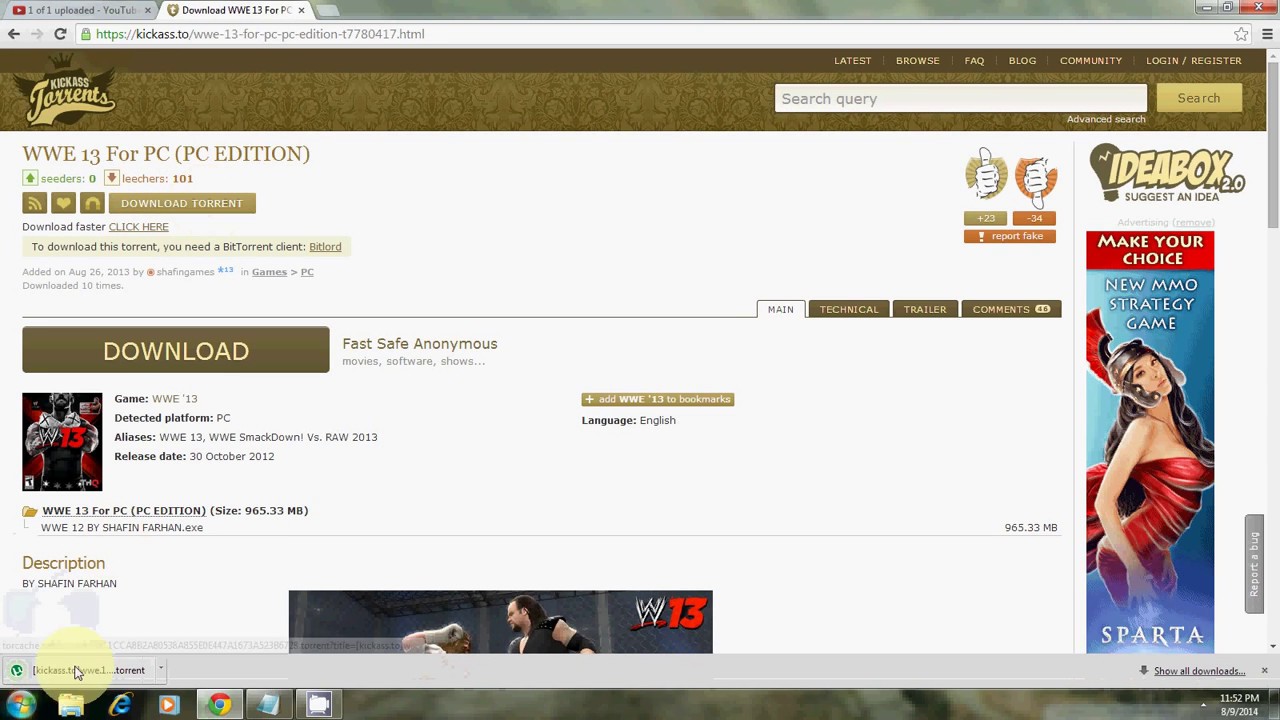Open the Bitlord client link
Viewport: 1280px width, 720px height.
[x=325, y=247]
